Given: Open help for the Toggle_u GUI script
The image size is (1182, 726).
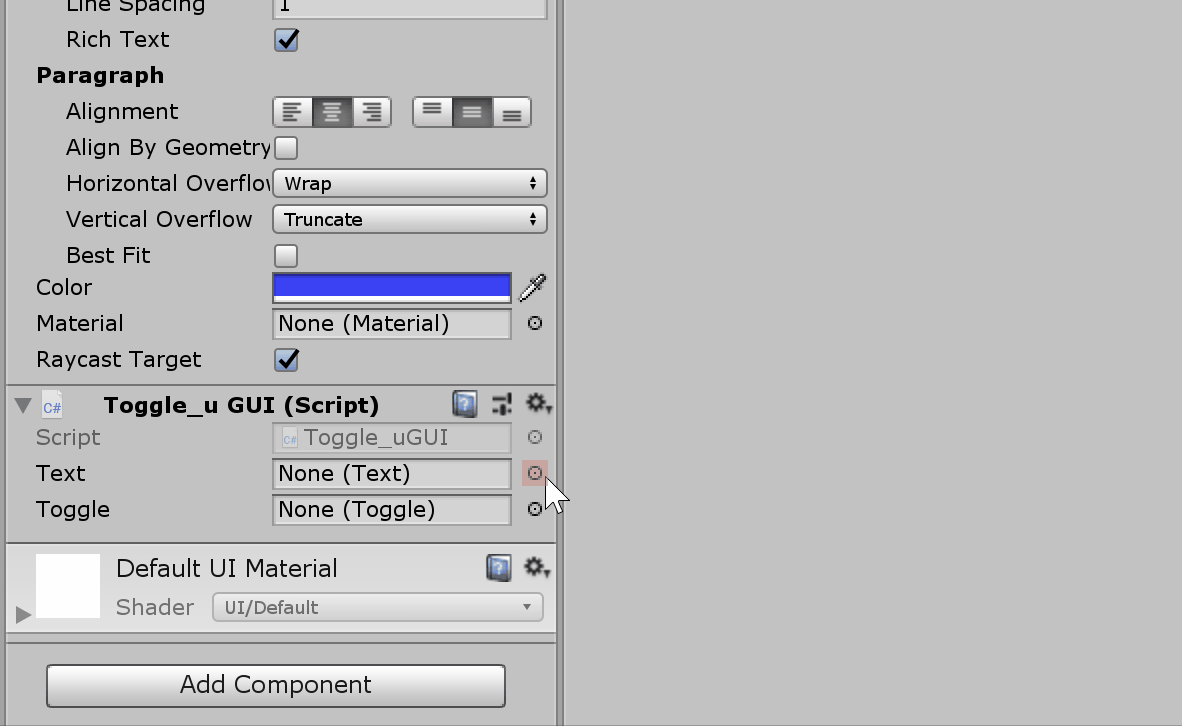Looking at the screenshot, I should [x=463, y=404].
